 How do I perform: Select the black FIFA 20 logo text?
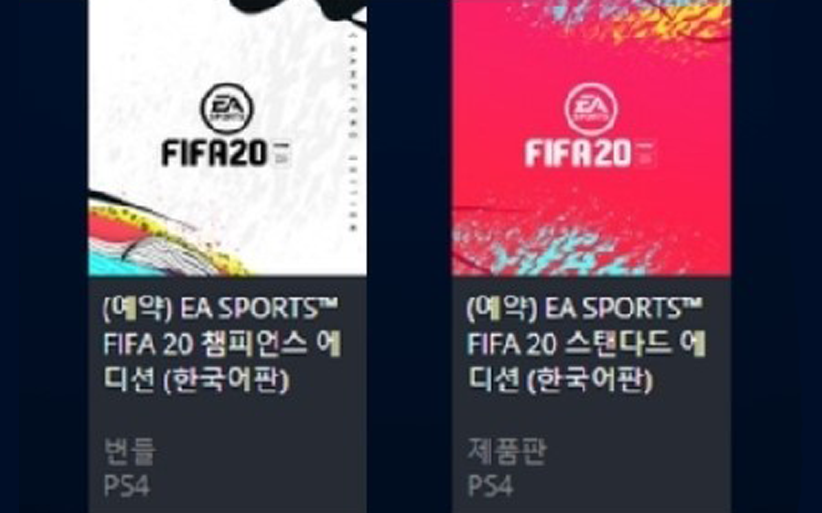[x=215, y=153]
